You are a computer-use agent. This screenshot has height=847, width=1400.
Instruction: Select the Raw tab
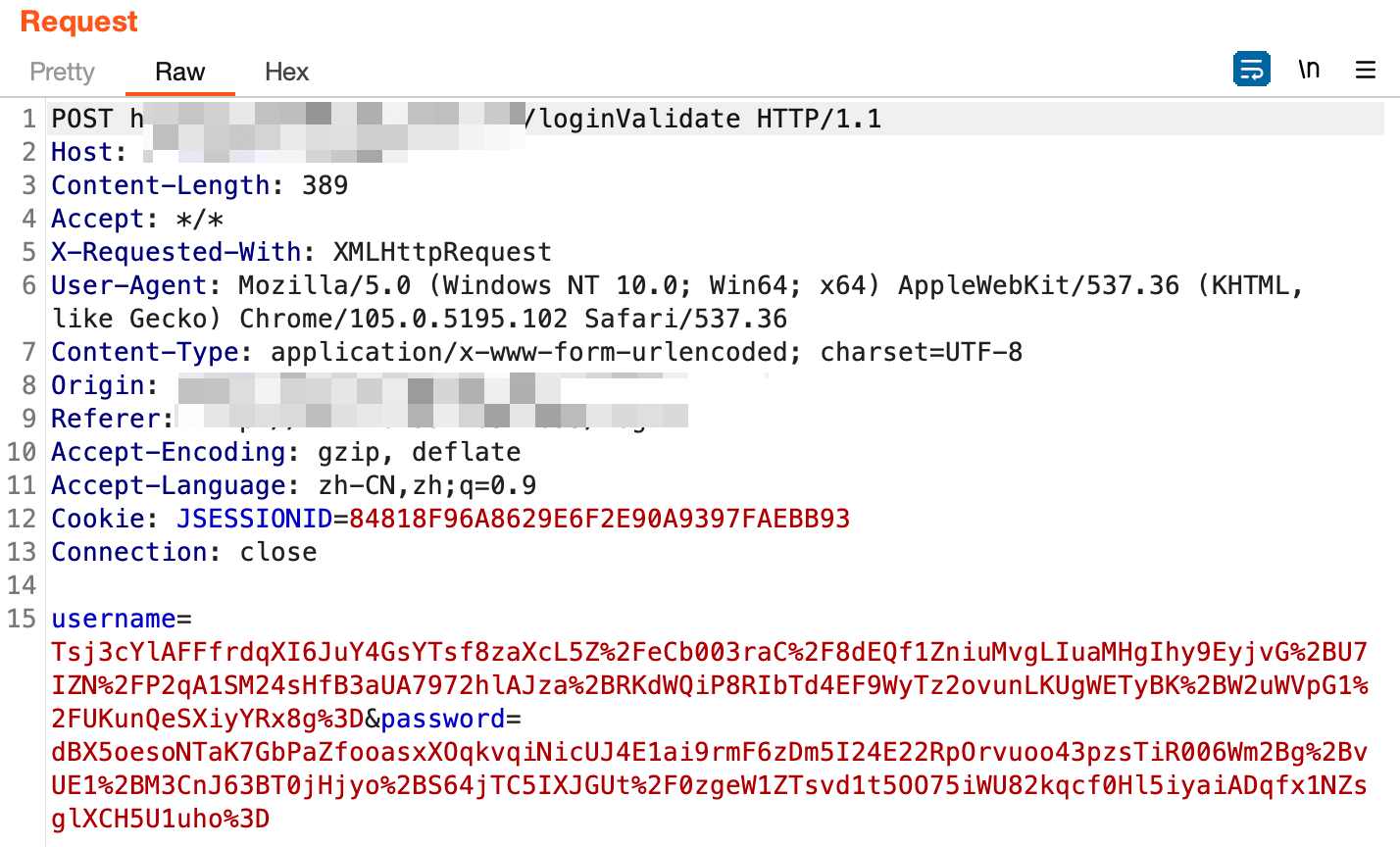179,72
